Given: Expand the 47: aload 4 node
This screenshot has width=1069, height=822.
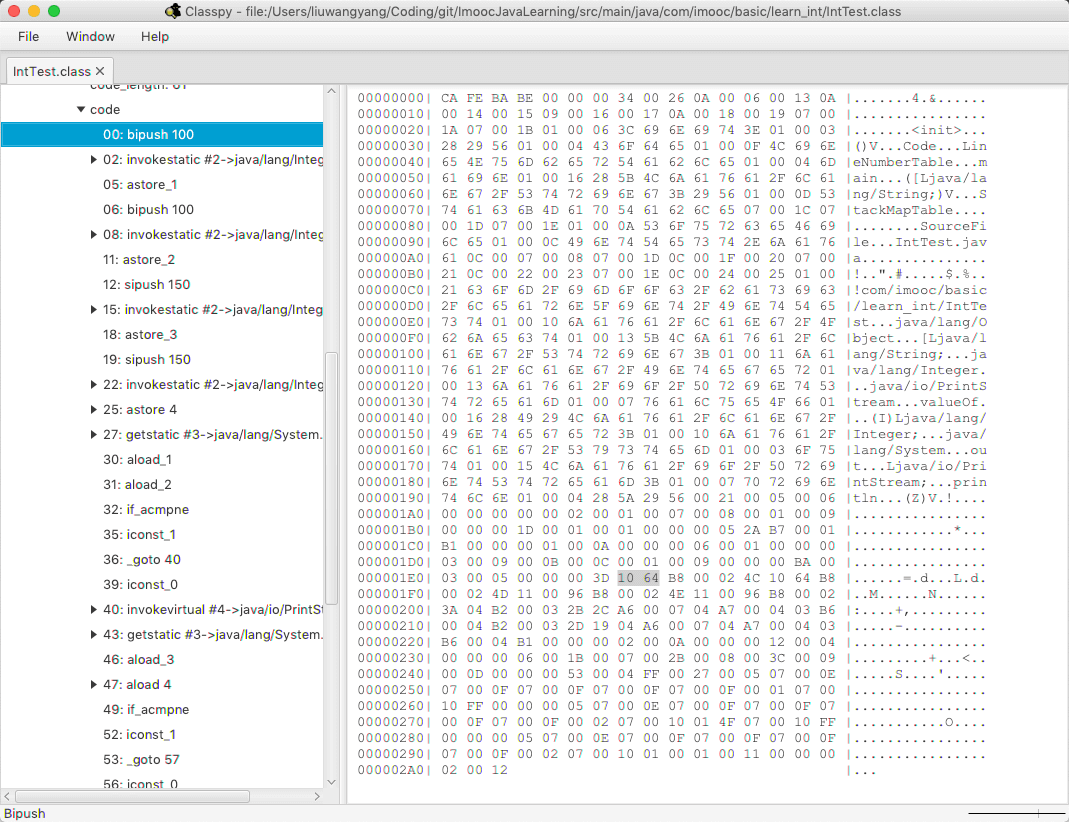Looking at the screenshot, I should 93,684.
